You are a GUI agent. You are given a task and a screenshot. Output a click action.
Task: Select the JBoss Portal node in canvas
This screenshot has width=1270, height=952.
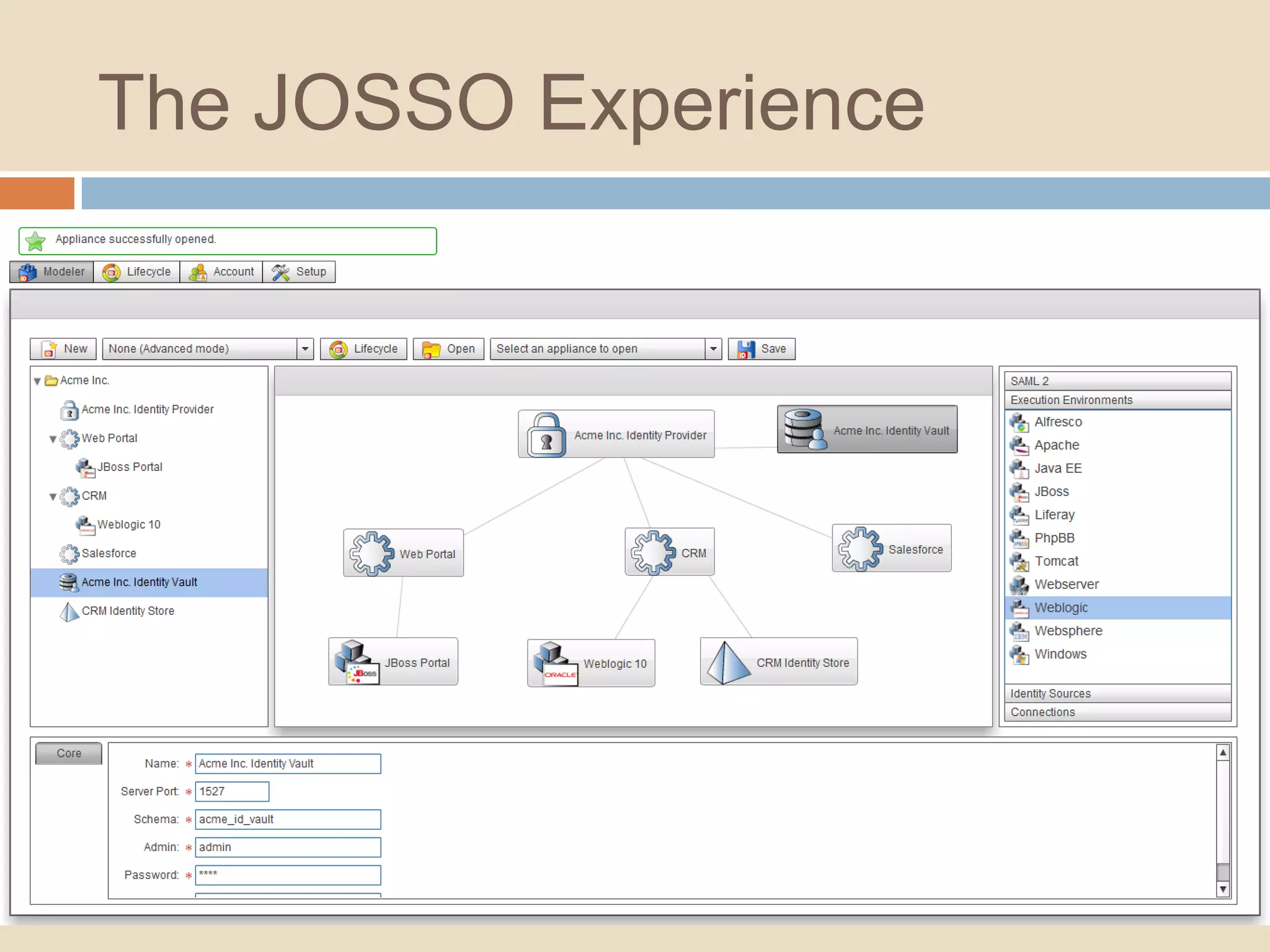[x=393, y=662]
